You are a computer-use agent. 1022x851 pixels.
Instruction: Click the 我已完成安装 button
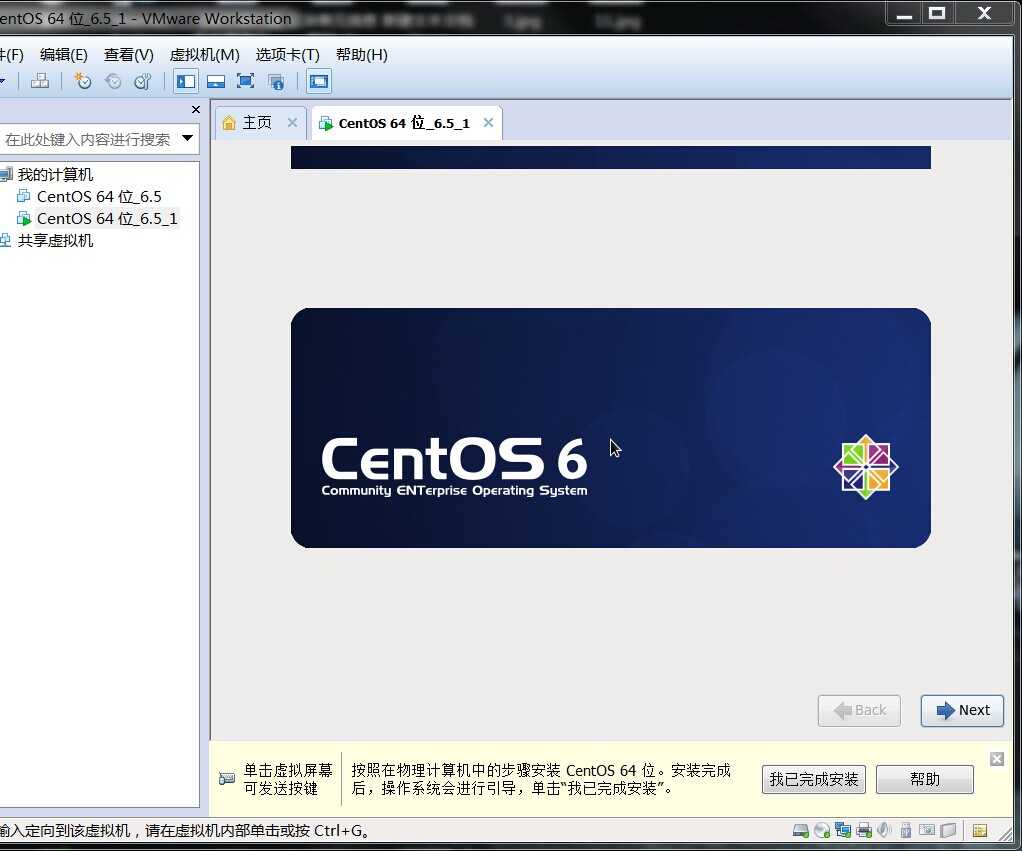click(813, 779)
